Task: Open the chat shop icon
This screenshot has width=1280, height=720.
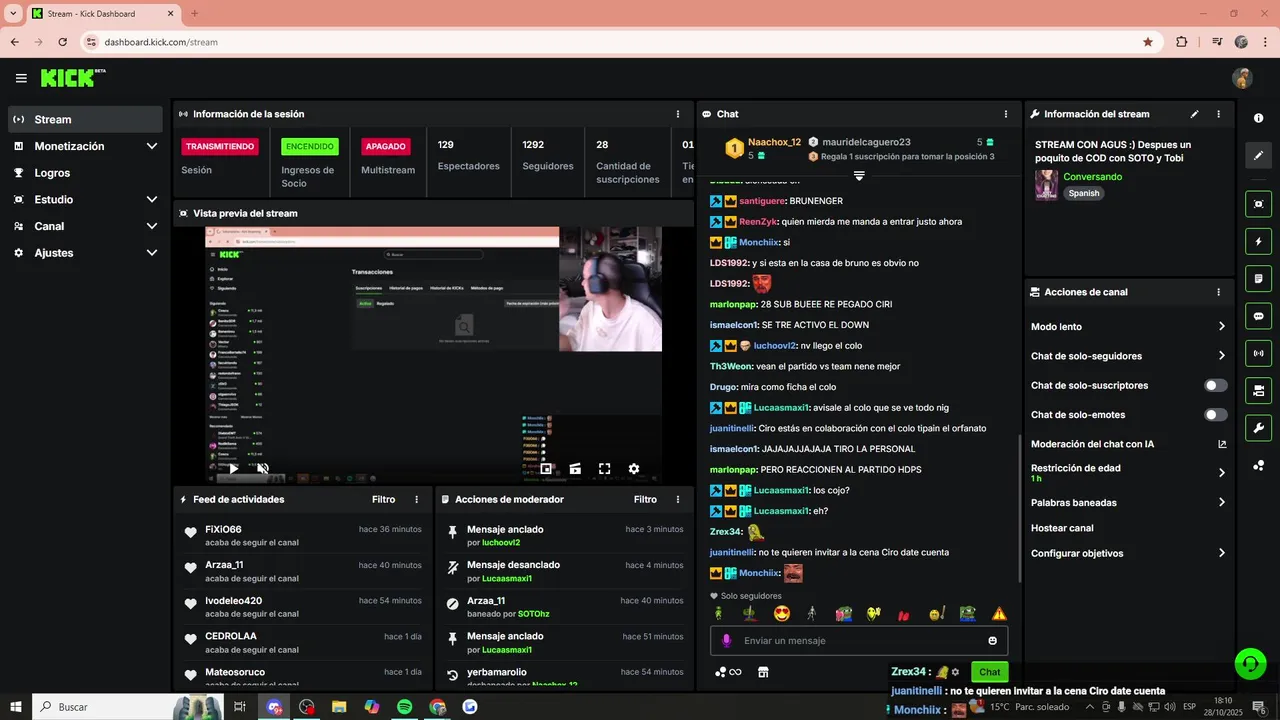Action: 763,672
